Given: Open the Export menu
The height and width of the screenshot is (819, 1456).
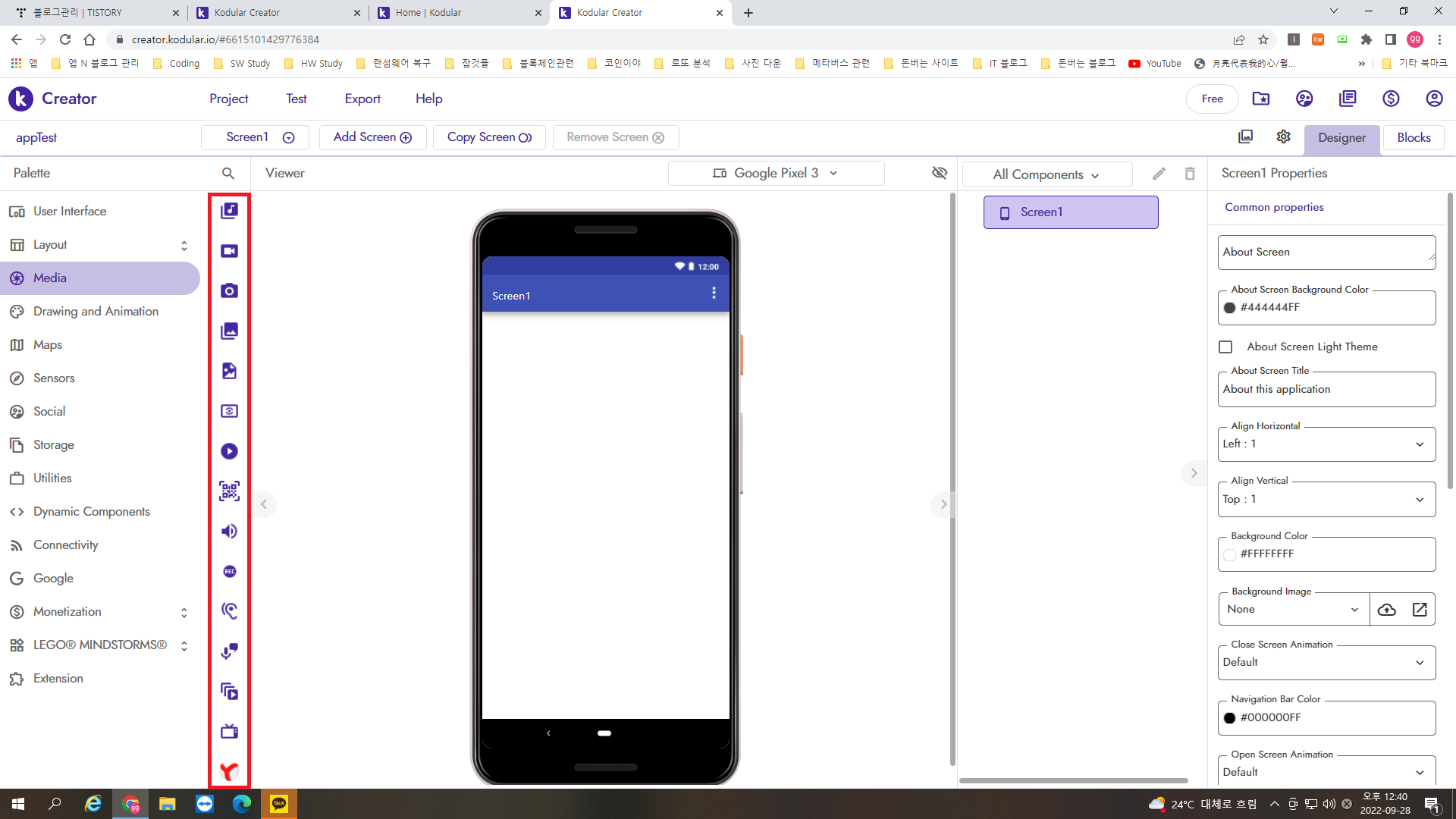Looking at the screenshot, I should 362,99.
